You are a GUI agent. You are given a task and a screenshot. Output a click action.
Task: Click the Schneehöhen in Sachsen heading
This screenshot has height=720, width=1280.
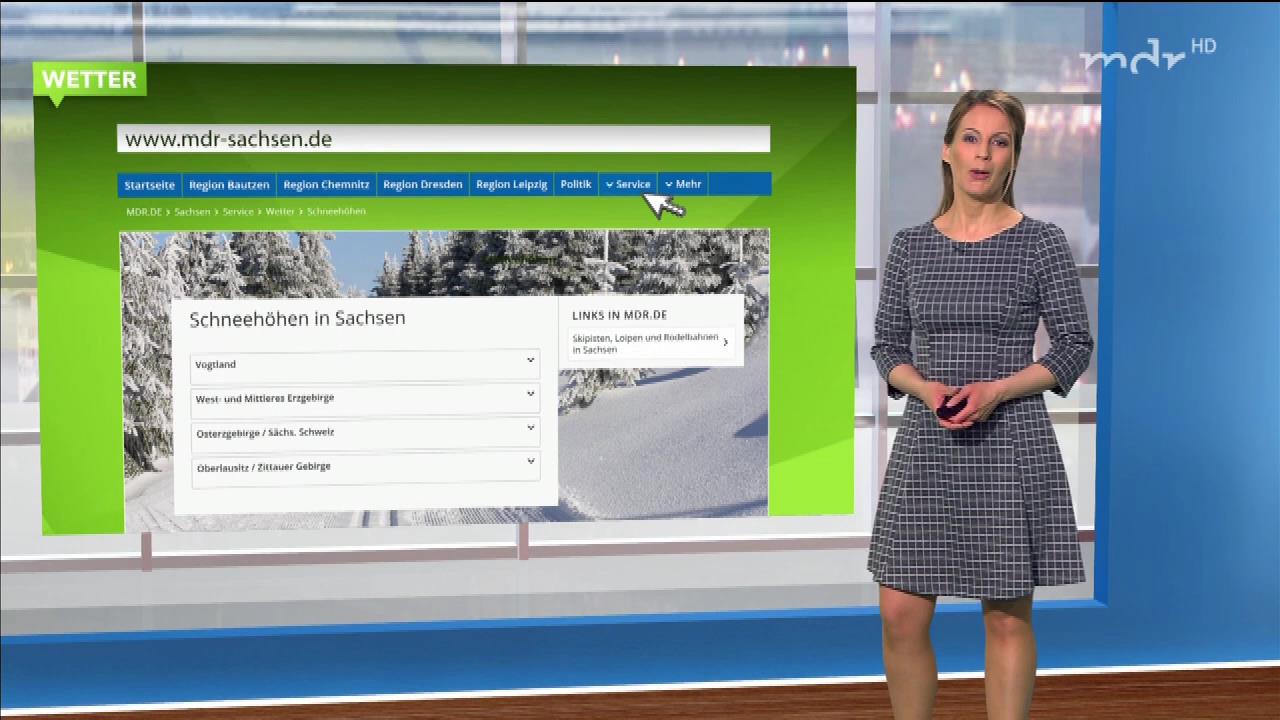(x=297, y=318)
